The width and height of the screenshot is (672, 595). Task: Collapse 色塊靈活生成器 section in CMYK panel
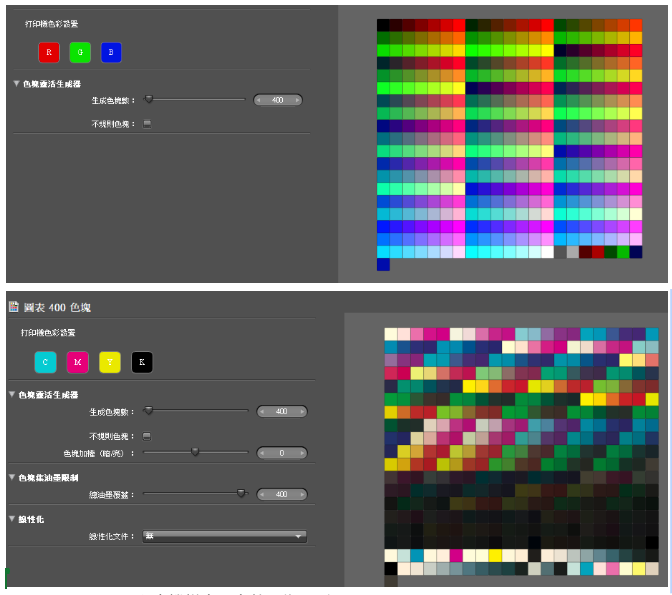tap(13, 395)
